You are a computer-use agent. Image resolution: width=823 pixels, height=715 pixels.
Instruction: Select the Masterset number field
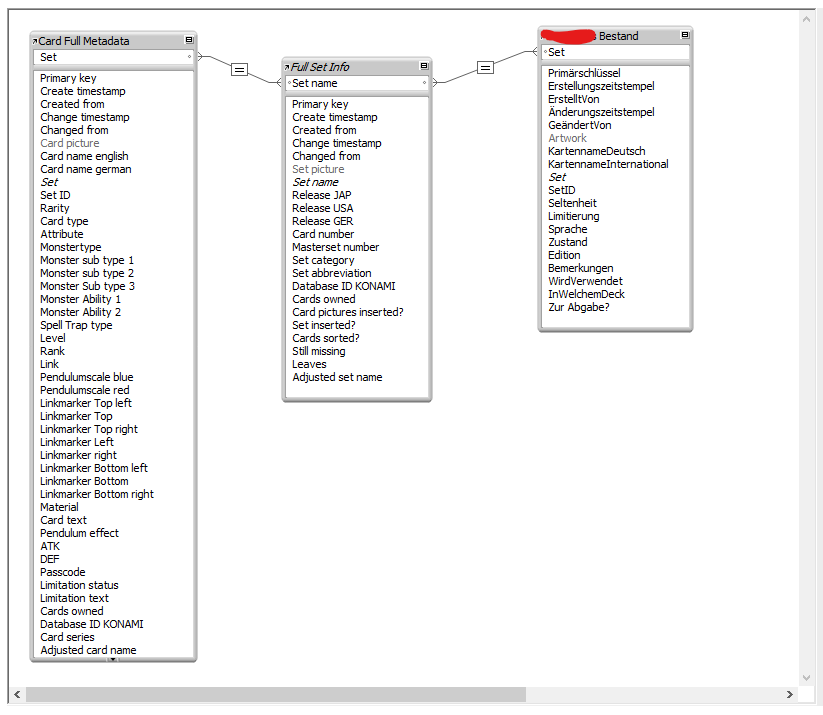coord(335,247)
